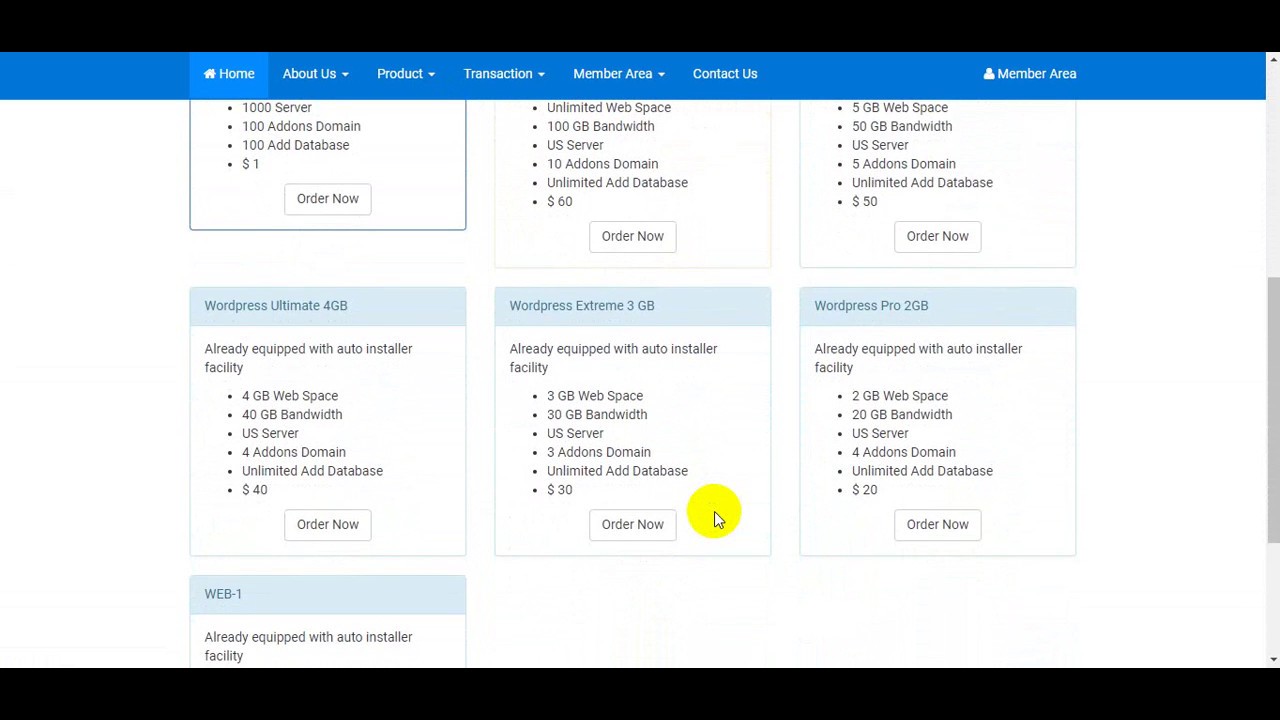Expand the Product dropdown menu
The width and height of the screenshot is (1280, 720).
(406, 74)
